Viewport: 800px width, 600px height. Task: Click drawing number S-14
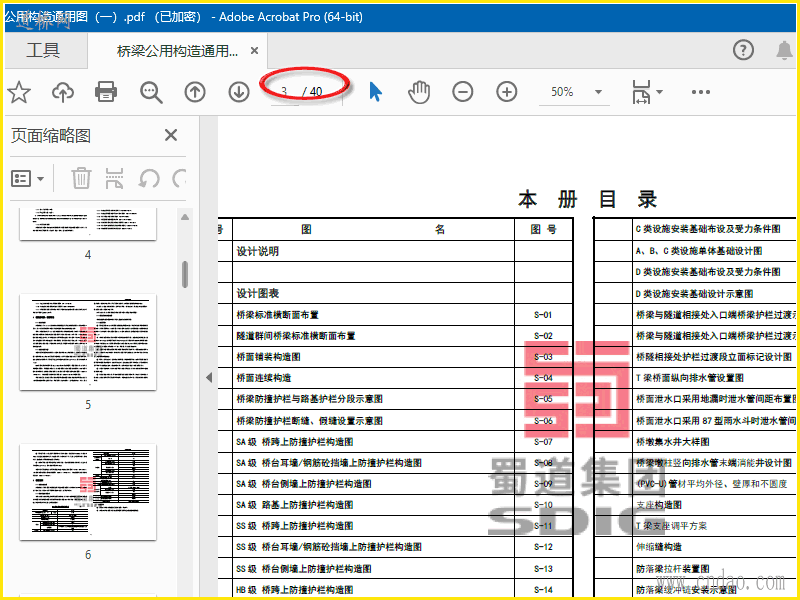[543, 589]
